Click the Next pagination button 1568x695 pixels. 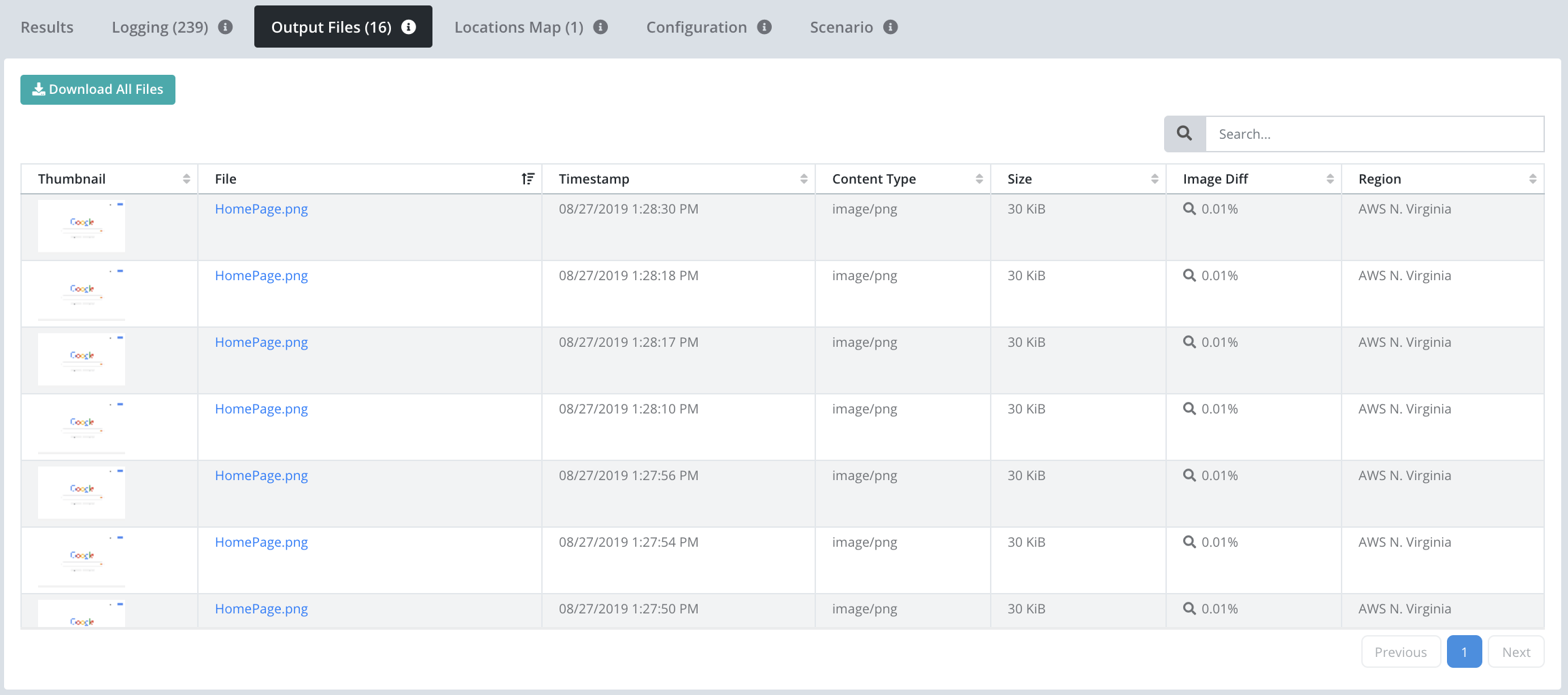pos(1516,652)
